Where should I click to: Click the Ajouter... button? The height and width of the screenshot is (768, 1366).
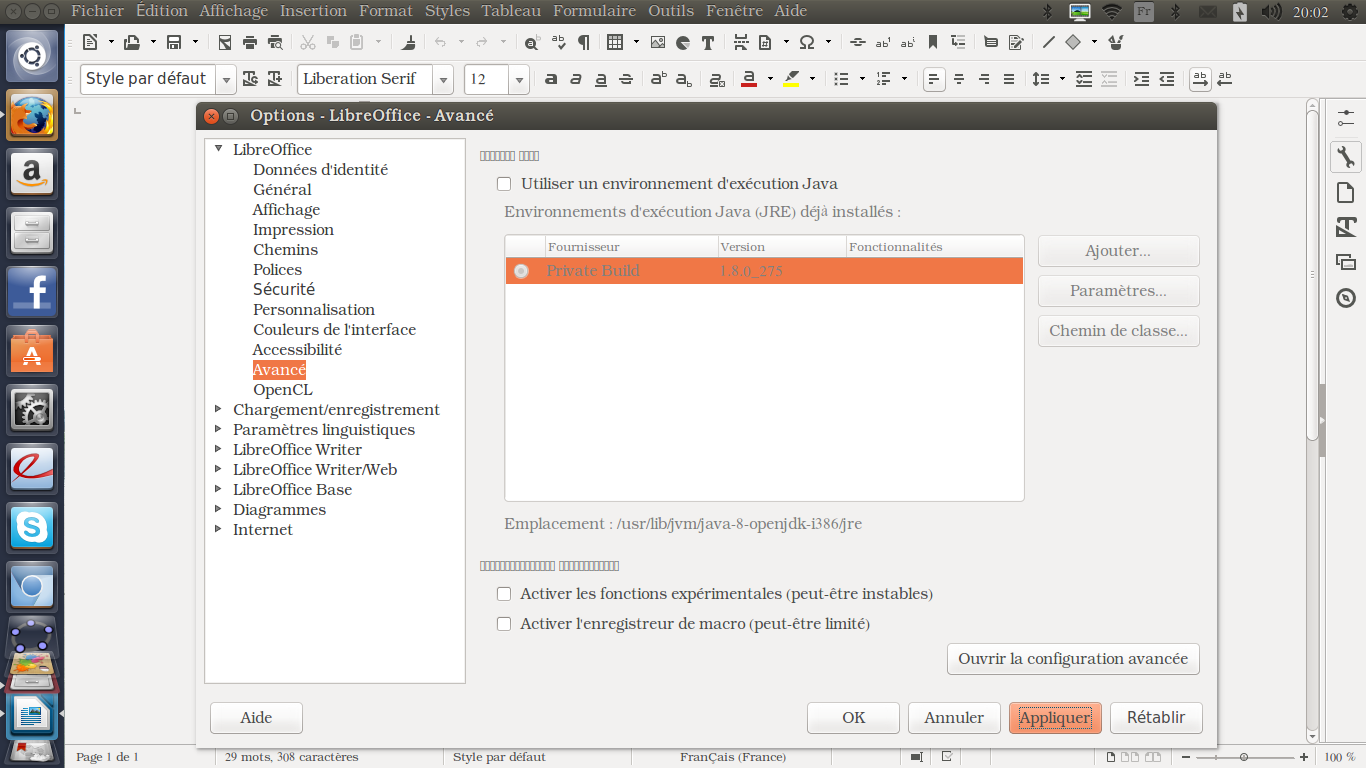point(1118,251)
